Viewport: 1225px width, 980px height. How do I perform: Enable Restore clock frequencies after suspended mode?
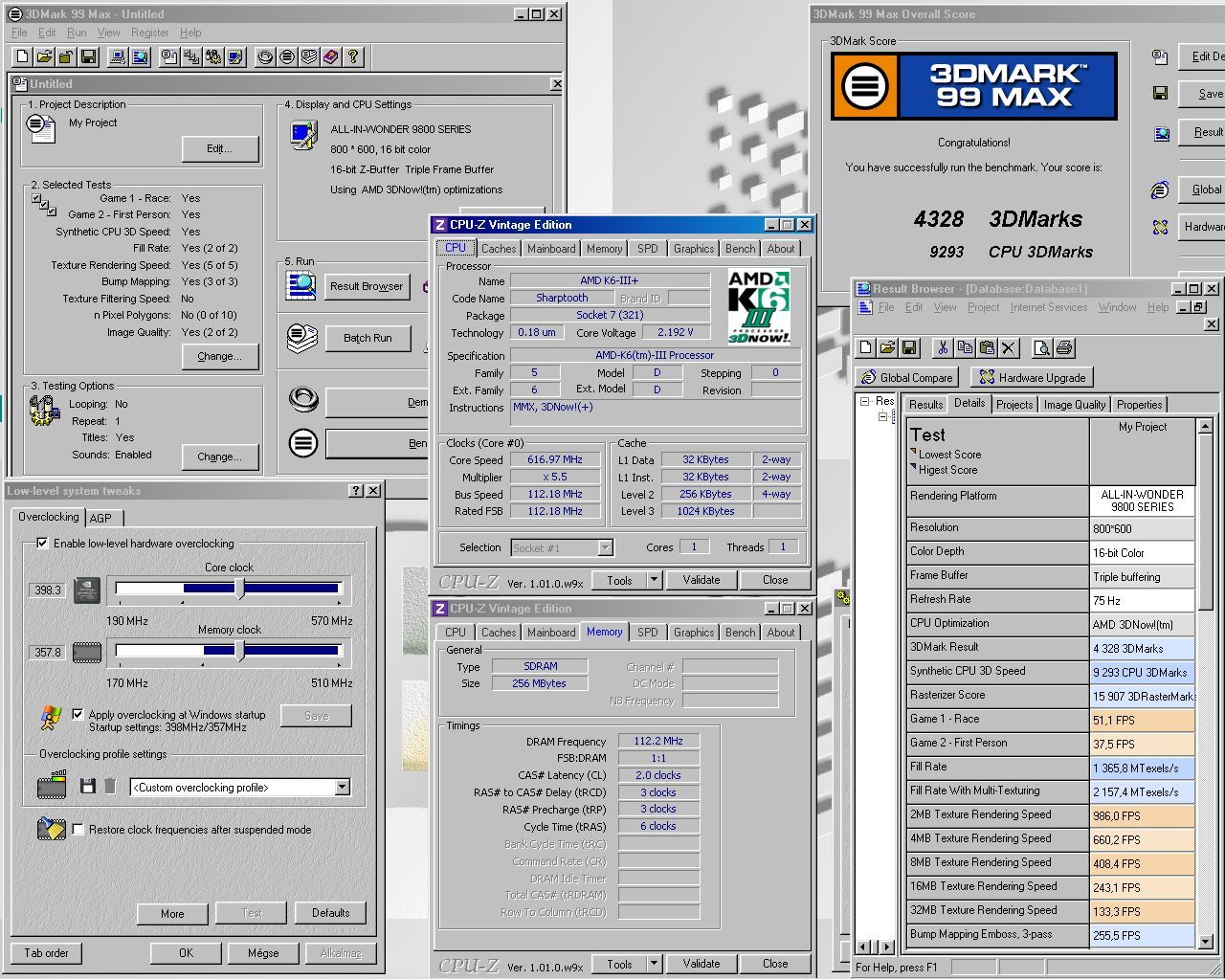[x=78, y=829]
